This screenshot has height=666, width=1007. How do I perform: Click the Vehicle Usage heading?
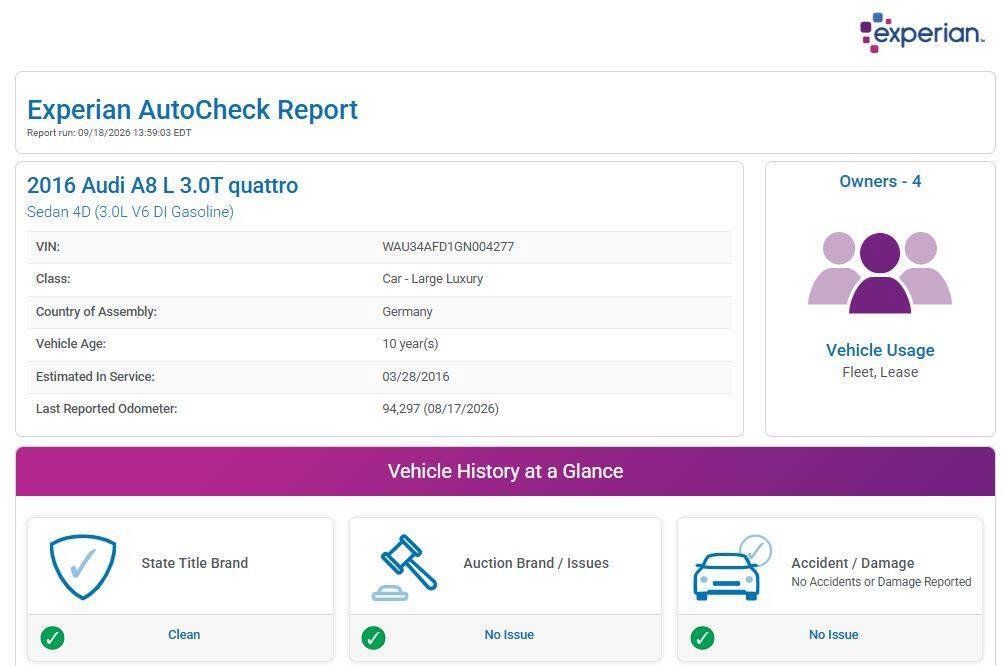coord(880,350)
